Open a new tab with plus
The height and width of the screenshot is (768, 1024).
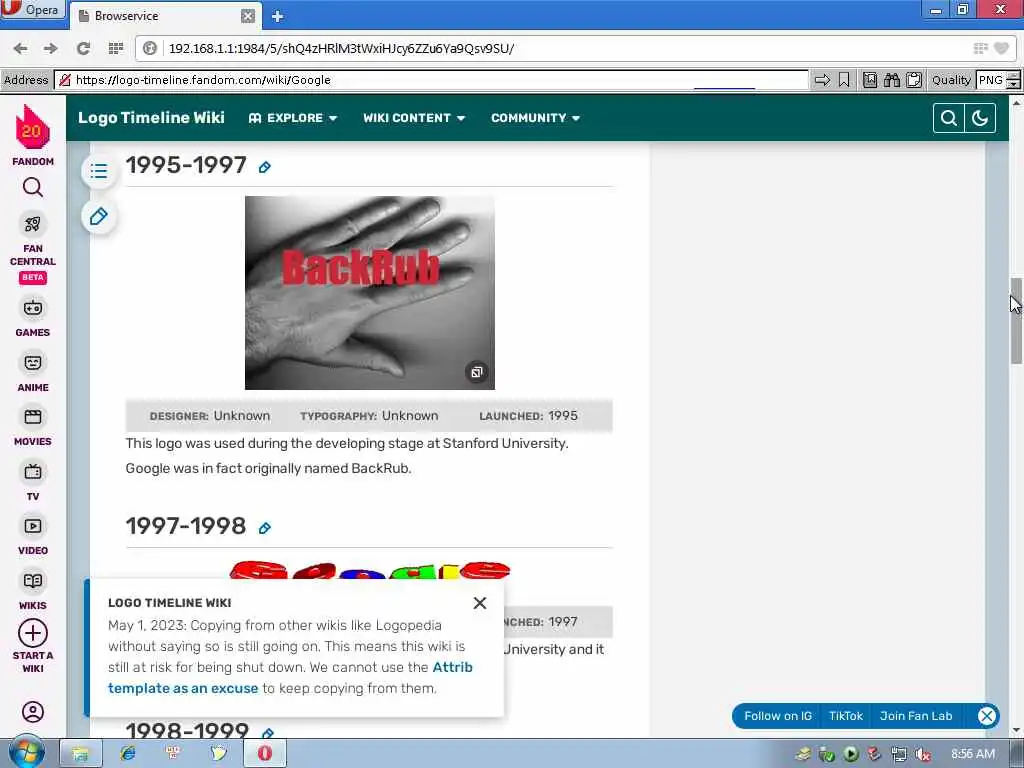tap(278, 16)
